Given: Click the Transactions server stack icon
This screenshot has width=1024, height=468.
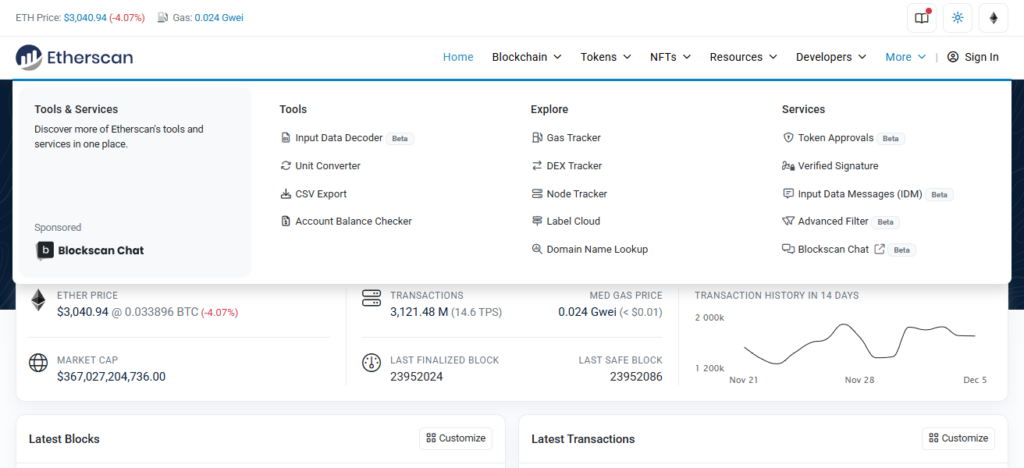Looking at the screenshot, I should (x=372, y=299).
